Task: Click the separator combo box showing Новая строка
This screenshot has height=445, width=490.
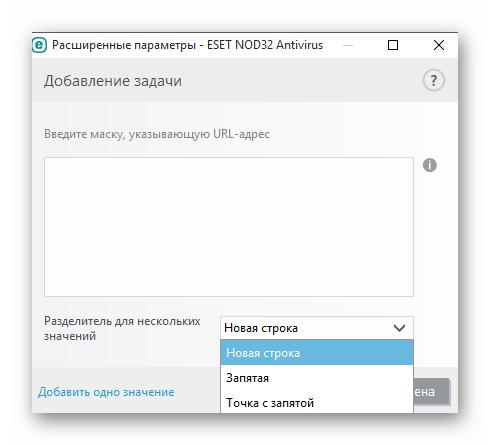Action: tap(317, 328)
